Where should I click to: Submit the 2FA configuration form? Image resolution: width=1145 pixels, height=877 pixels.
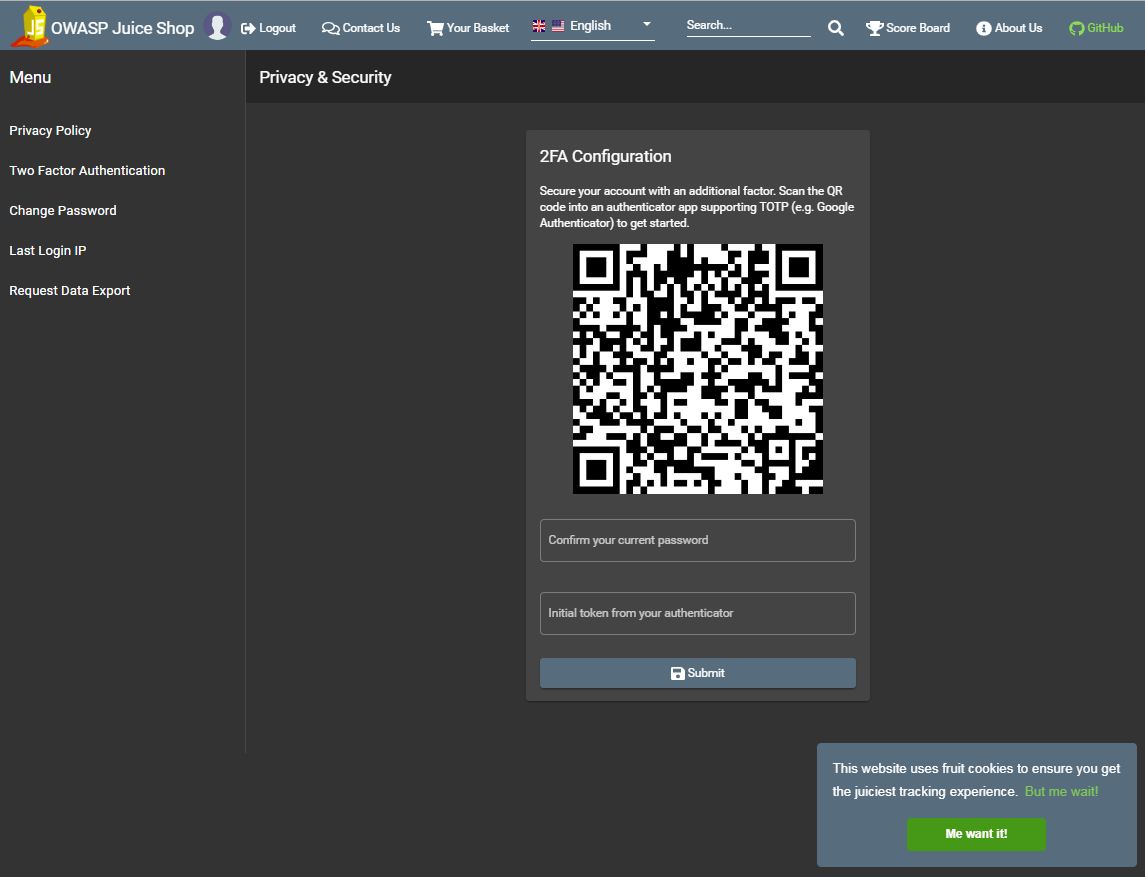pyautogui.click(x=697, y=673)
